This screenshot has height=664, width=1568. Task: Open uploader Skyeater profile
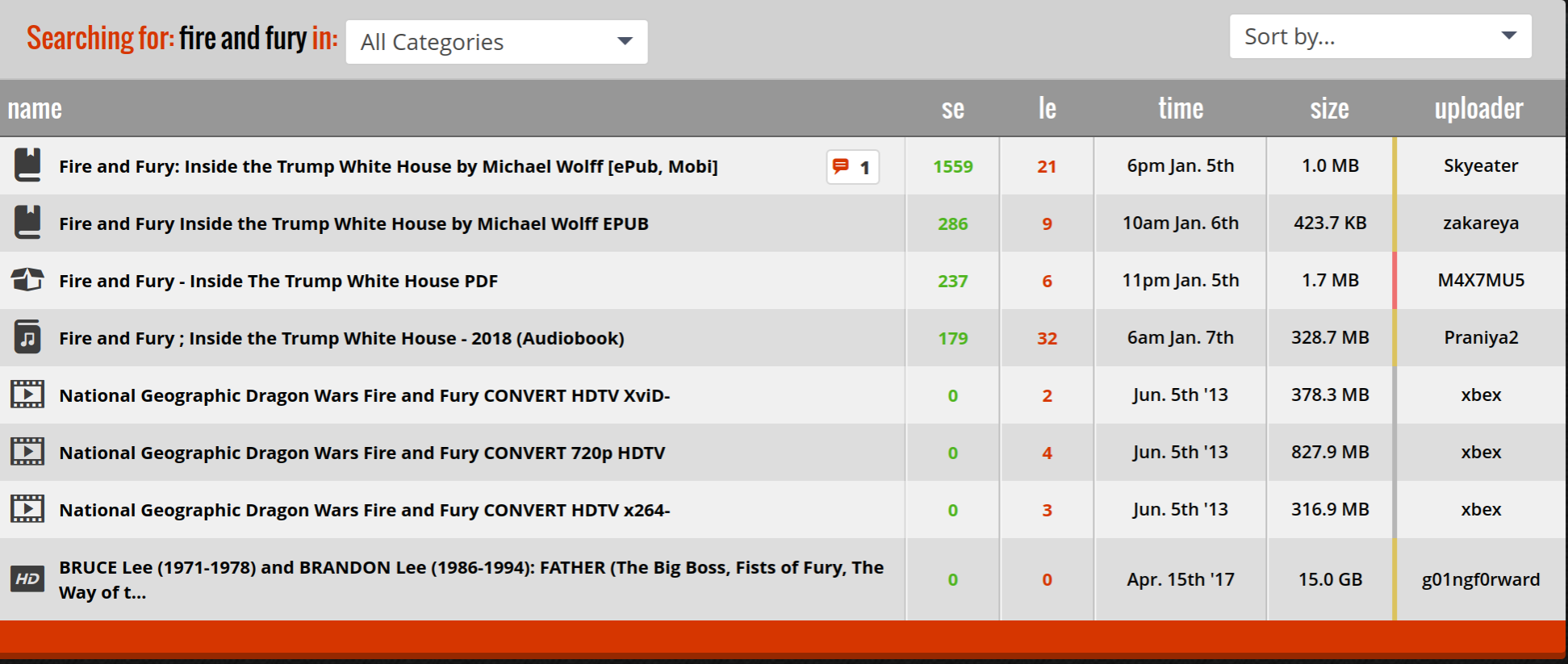[1481, 165]
